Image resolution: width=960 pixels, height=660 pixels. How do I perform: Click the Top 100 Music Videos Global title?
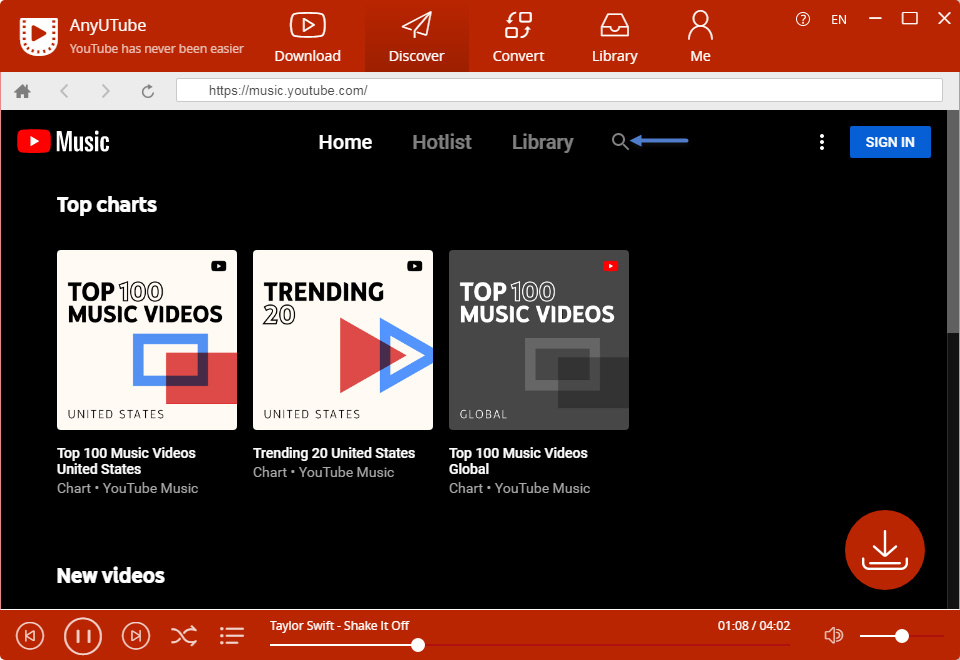[518, 461]
